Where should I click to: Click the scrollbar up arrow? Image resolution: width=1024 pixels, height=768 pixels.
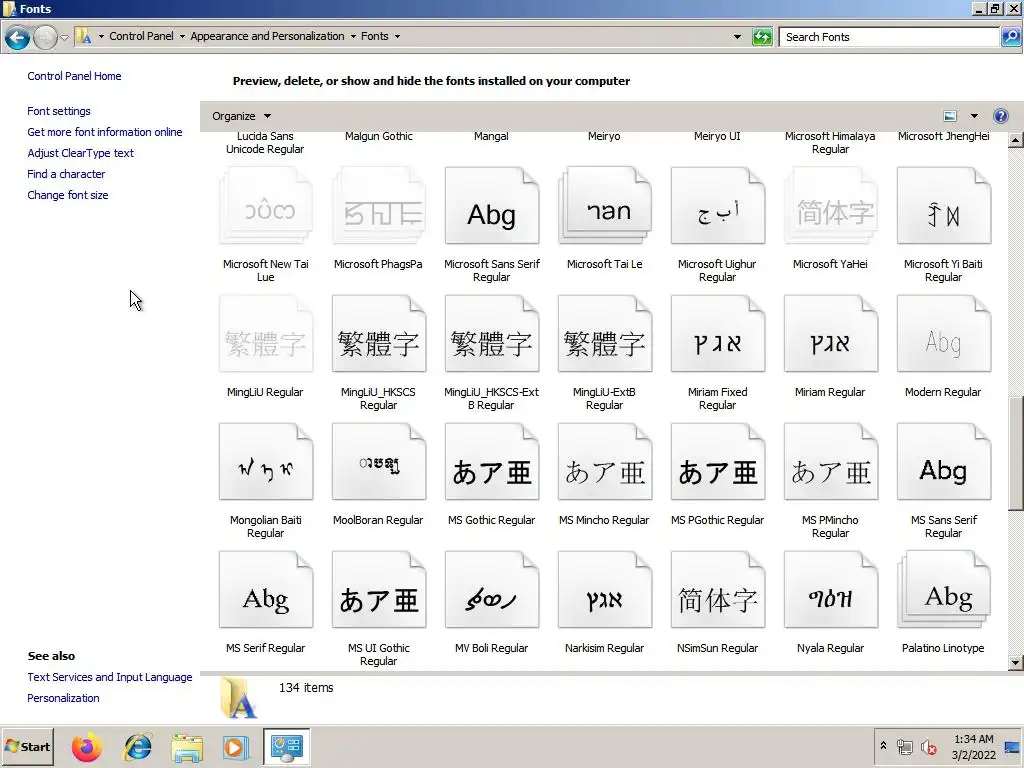click(1016, 140)
